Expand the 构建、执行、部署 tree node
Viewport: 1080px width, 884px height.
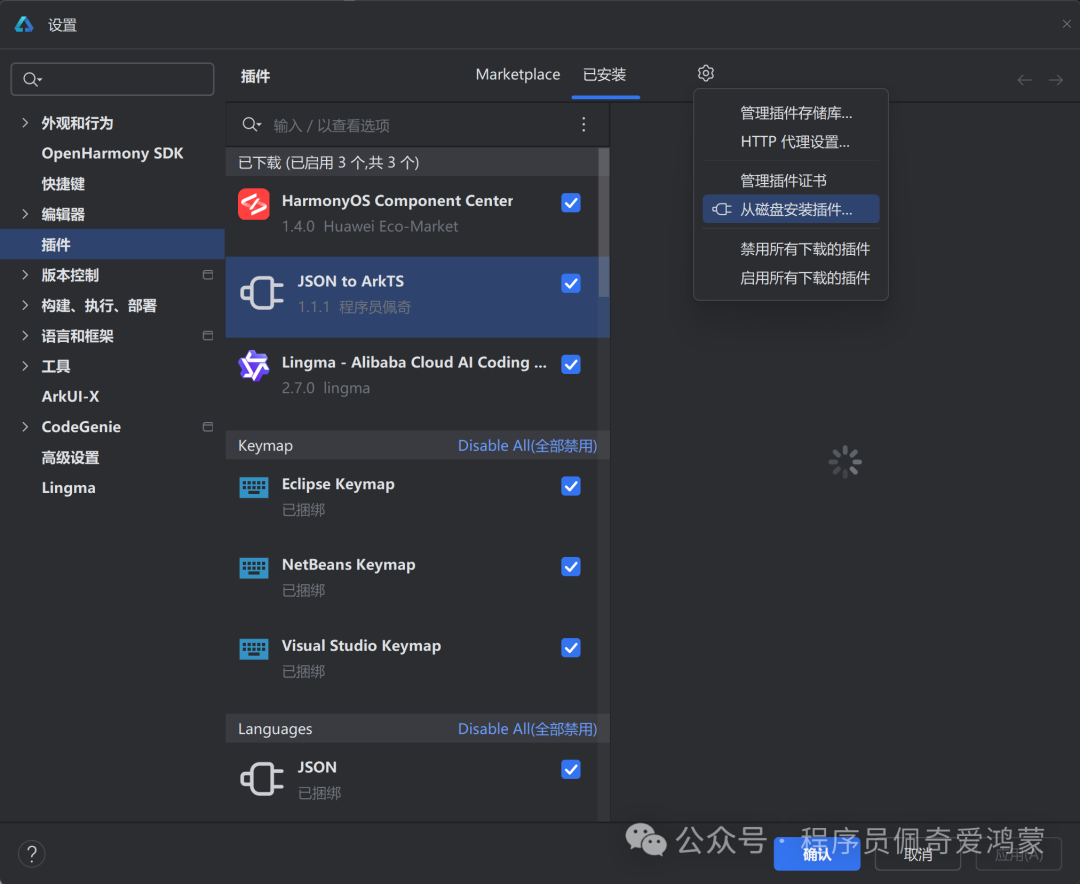(25, 305)
